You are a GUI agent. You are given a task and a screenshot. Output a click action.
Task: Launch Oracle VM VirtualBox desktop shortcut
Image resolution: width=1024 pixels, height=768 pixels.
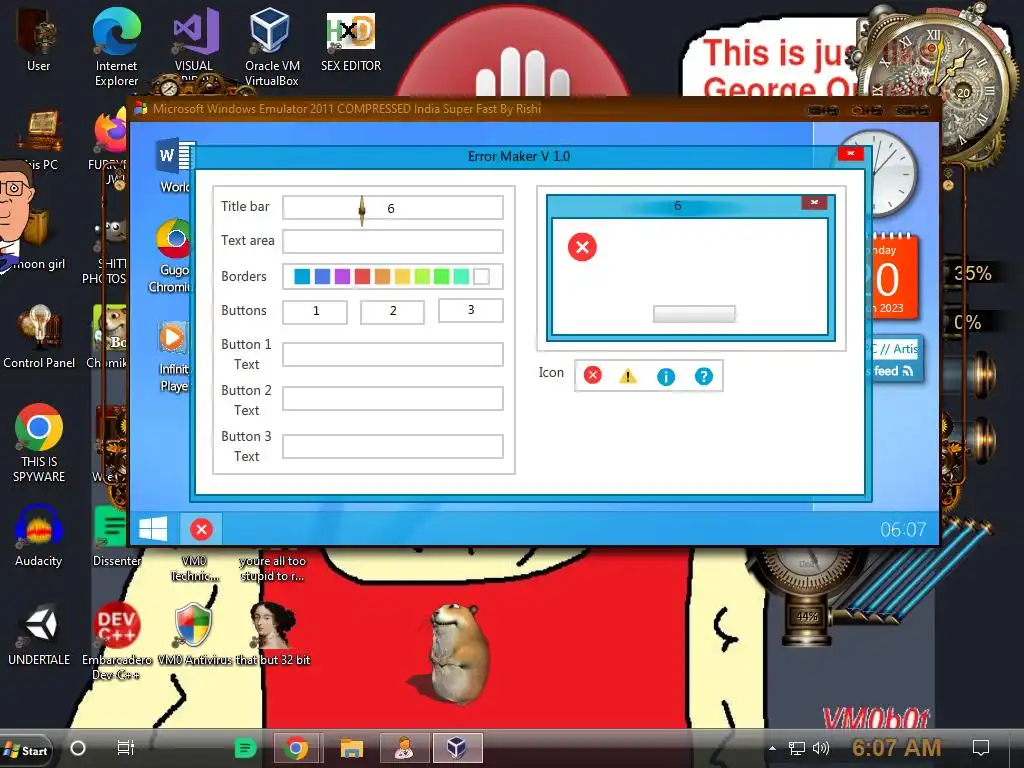click(x=272, y=47)
